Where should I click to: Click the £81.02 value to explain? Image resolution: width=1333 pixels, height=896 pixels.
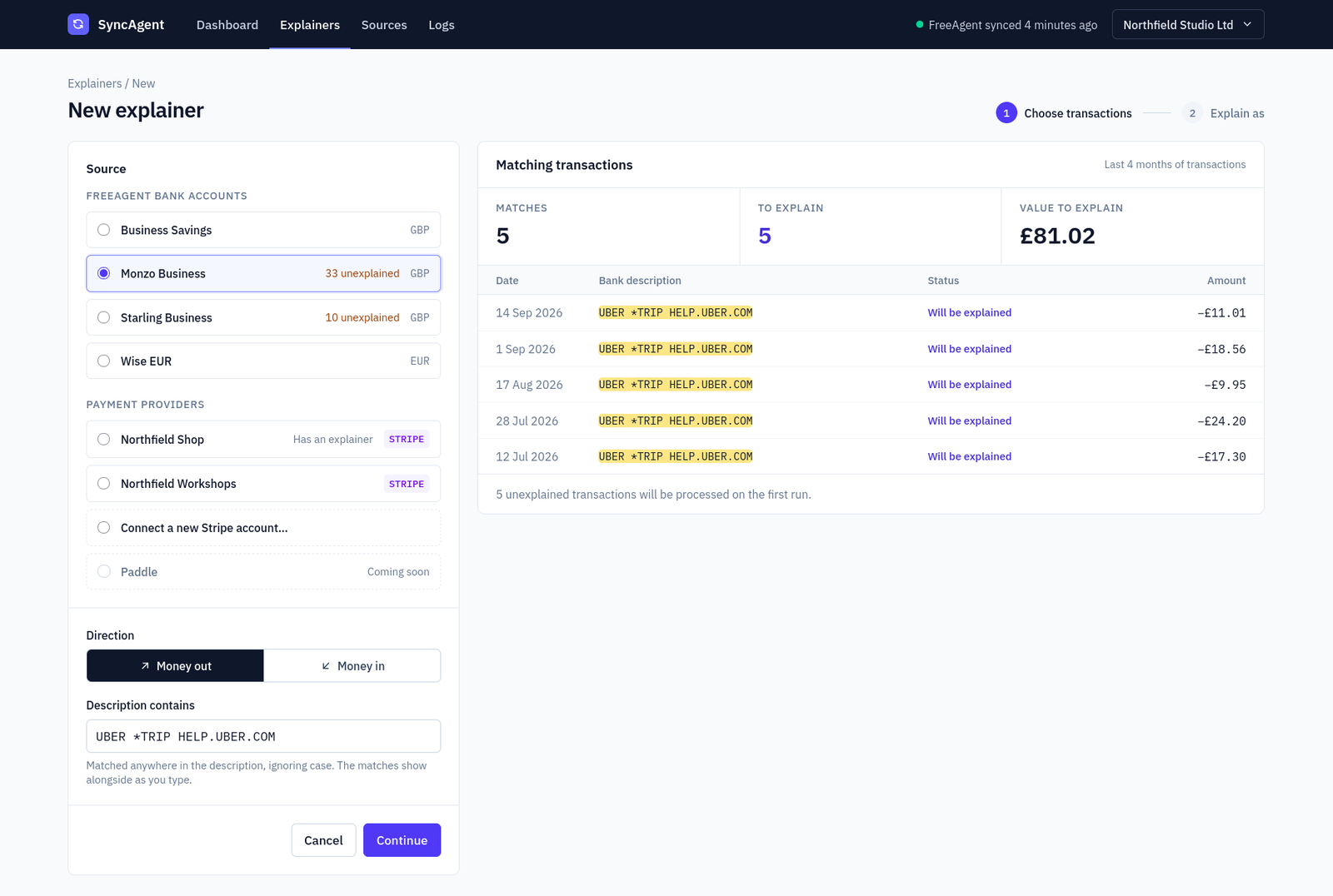[x=1057, y=236]
